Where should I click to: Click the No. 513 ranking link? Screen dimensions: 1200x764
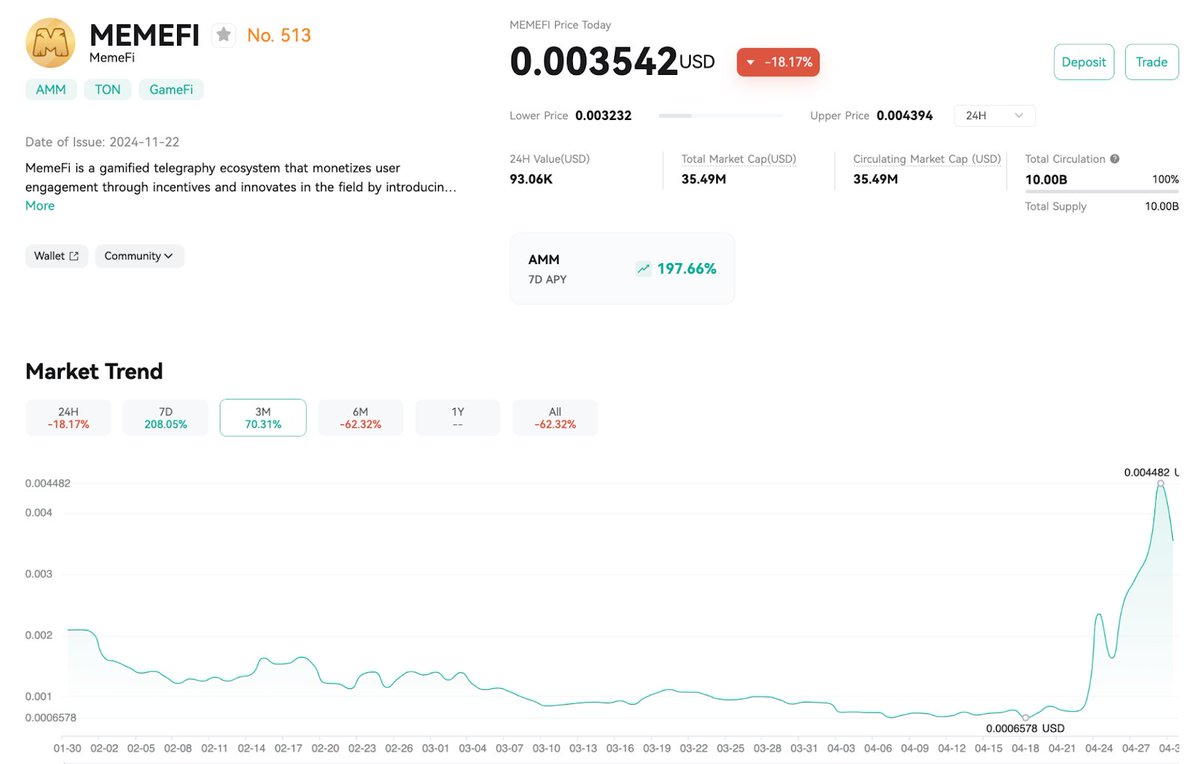(x=278, y=34)
